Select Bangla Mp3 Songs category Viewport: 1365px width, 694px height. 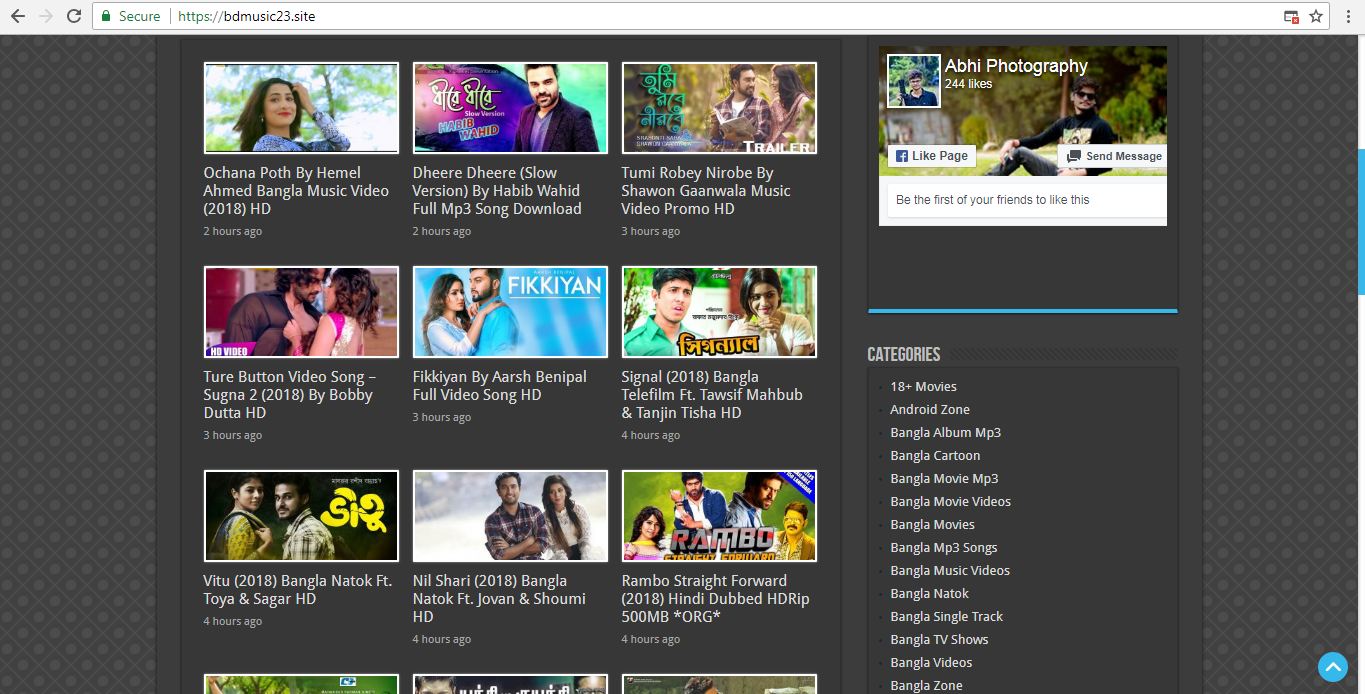click(943, 547)
